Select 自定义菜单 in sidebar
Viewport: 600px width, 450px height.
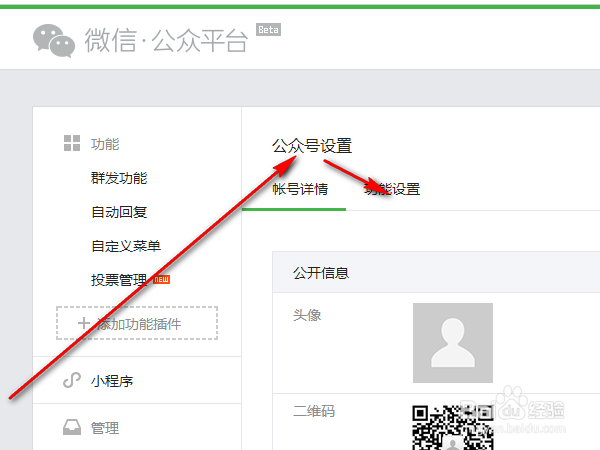(126, 246)
